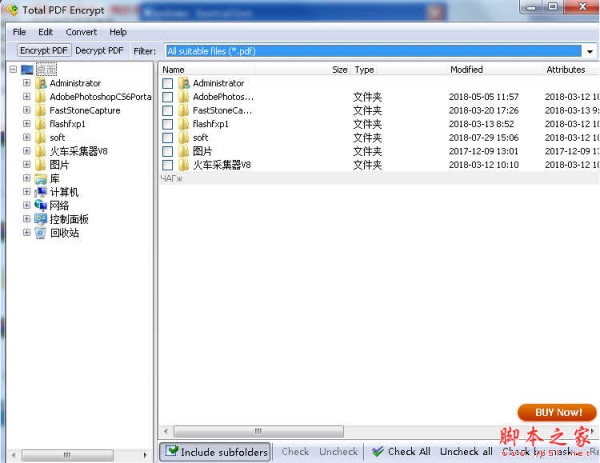Open the Edit menu
This screenshot has height=463, width=600.
click(x=46, y=32)
